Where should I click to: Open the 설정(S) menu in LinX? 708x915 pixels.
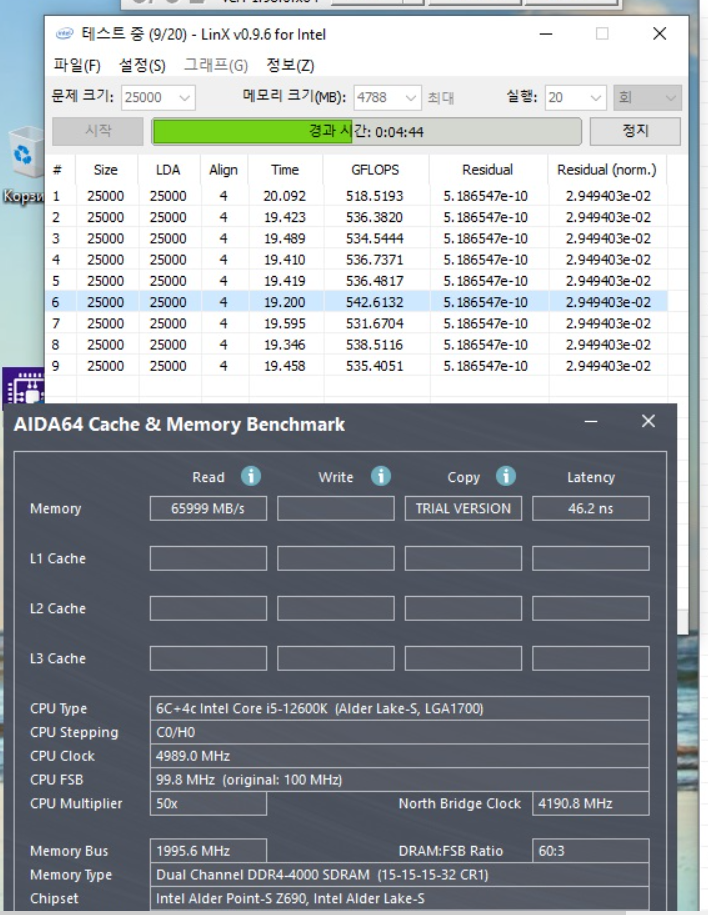142,65
